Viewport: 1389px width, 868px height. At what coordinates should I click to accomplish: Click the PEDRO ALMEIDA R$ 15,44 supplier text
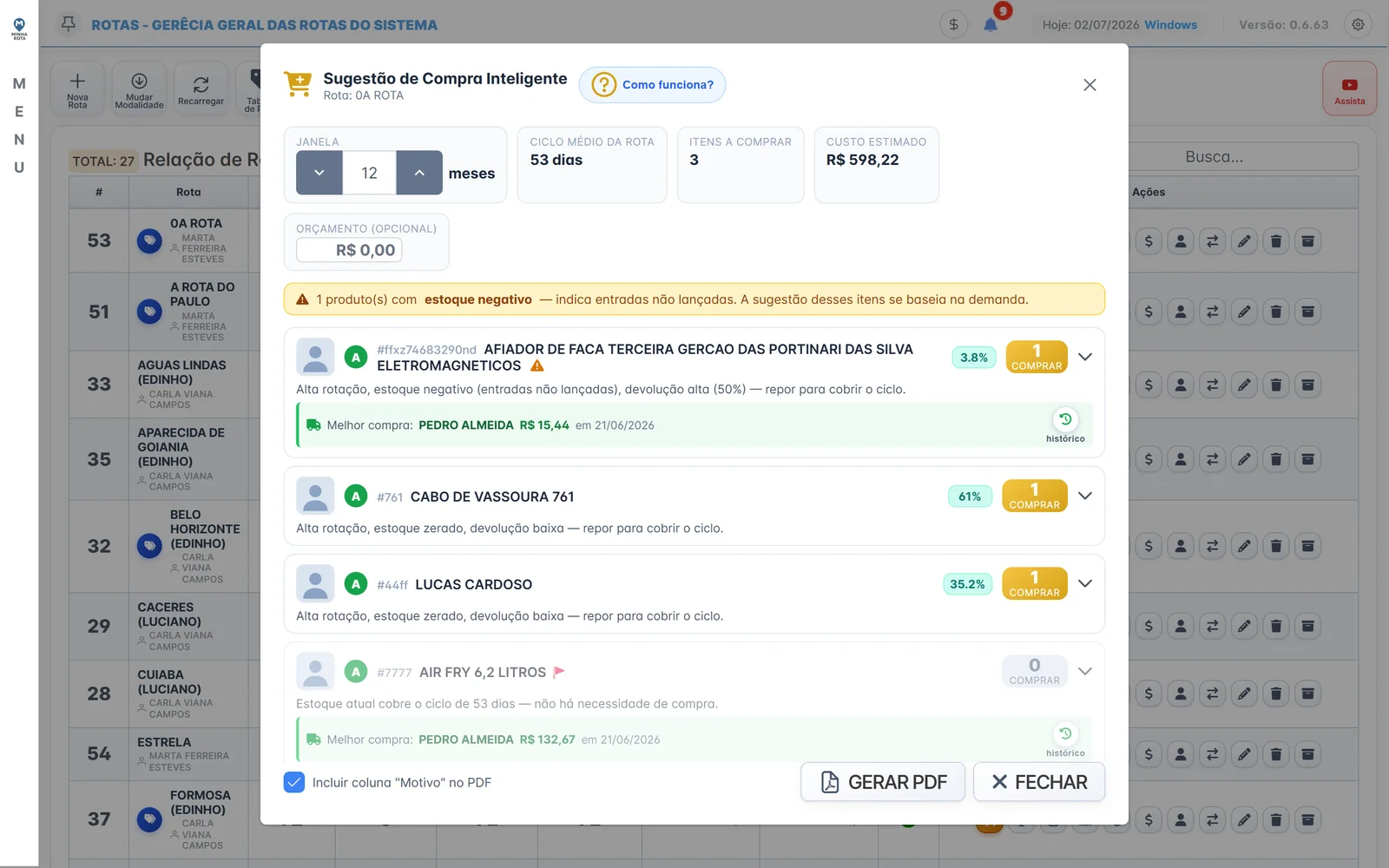494,425
